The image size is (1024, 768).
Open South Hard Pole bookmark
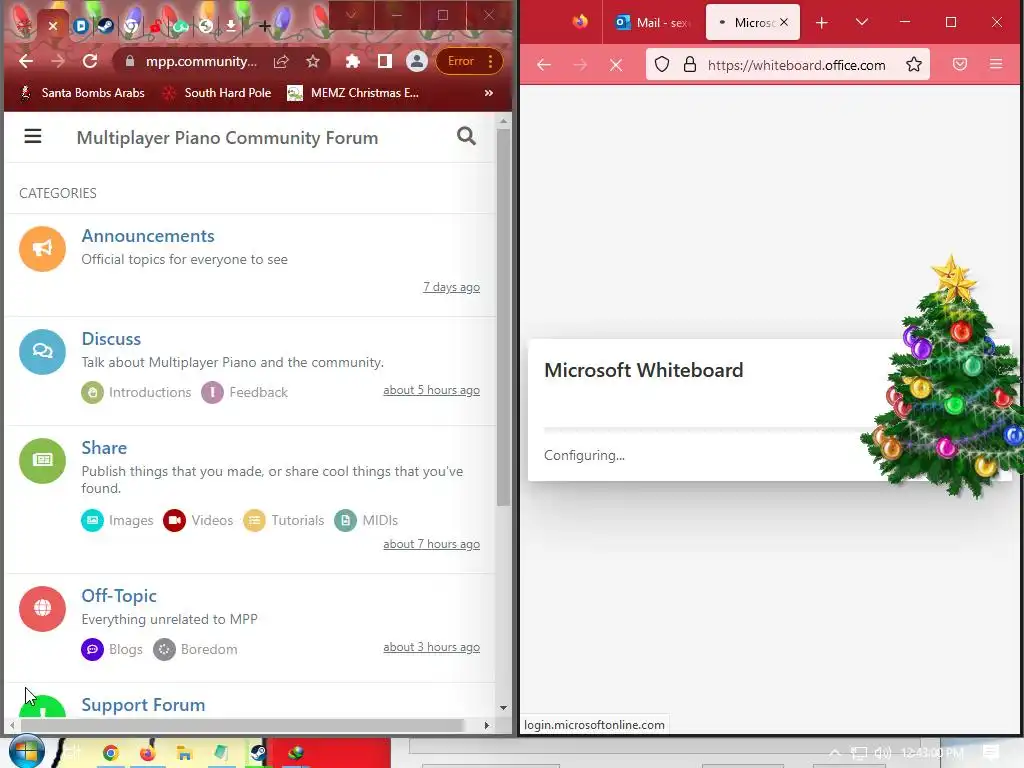point(217,93)
